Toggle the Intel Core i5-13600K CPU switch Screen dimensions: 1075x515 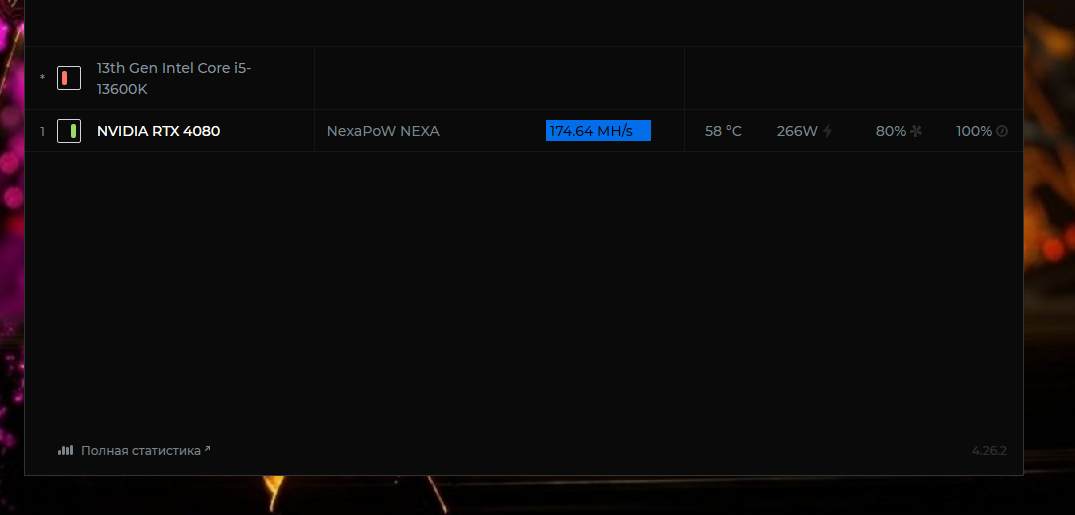click(69, 78)
